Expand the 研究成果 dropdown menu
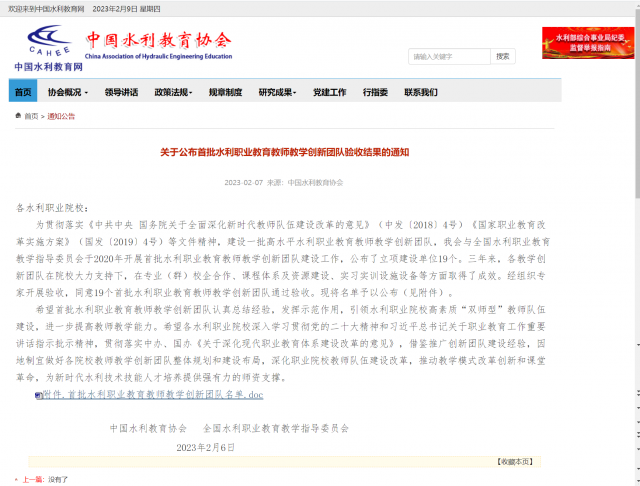 (278, 92)
